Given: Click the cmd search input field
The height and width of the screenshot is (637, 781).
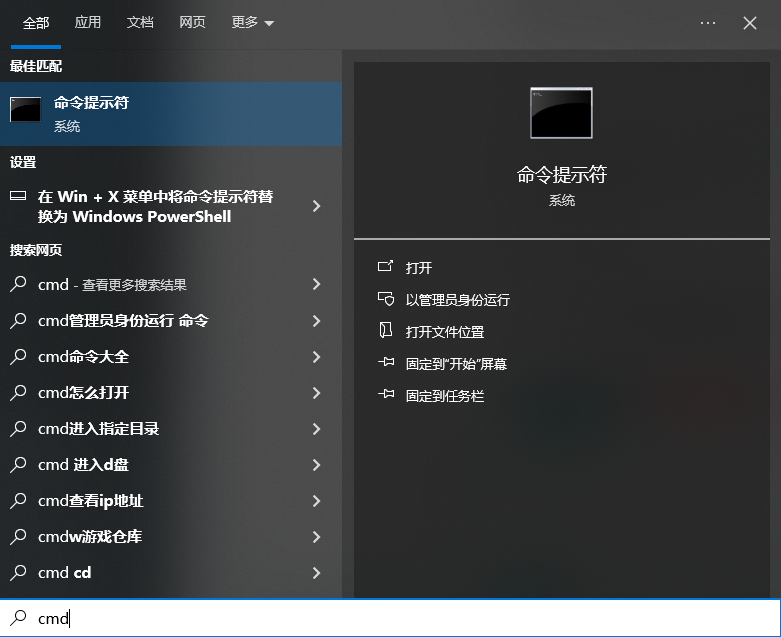Looking at the screenshot, I should (390, 618).
